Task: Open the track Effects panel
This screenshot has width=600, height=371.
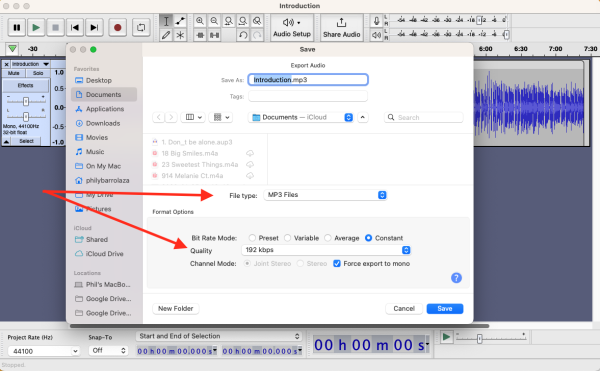Action: [x=26, y=86]
